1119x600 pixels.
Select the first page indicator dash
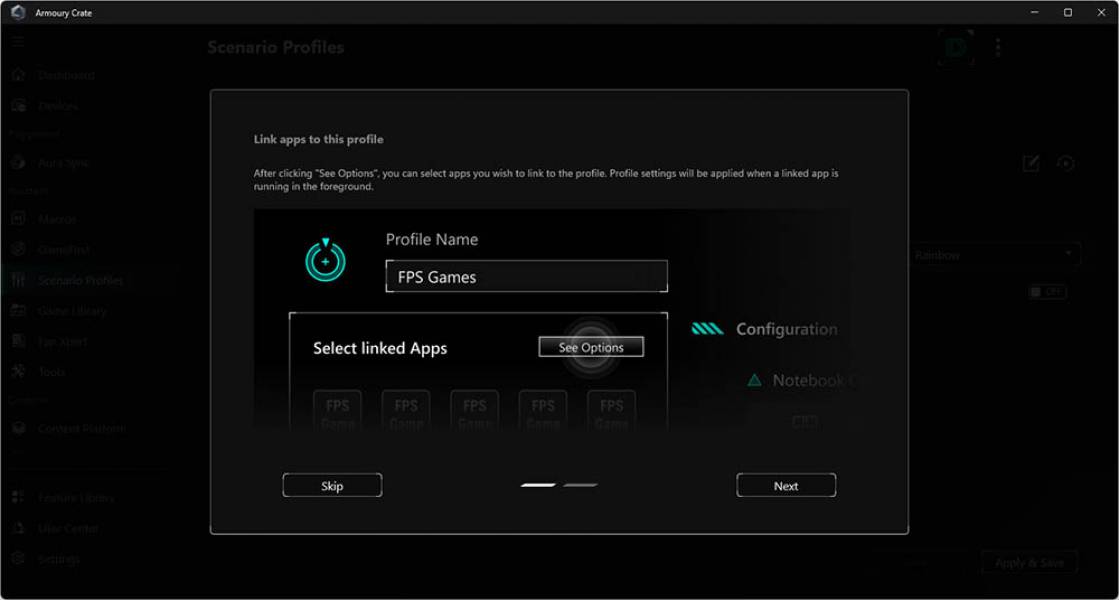click(538, 485)
